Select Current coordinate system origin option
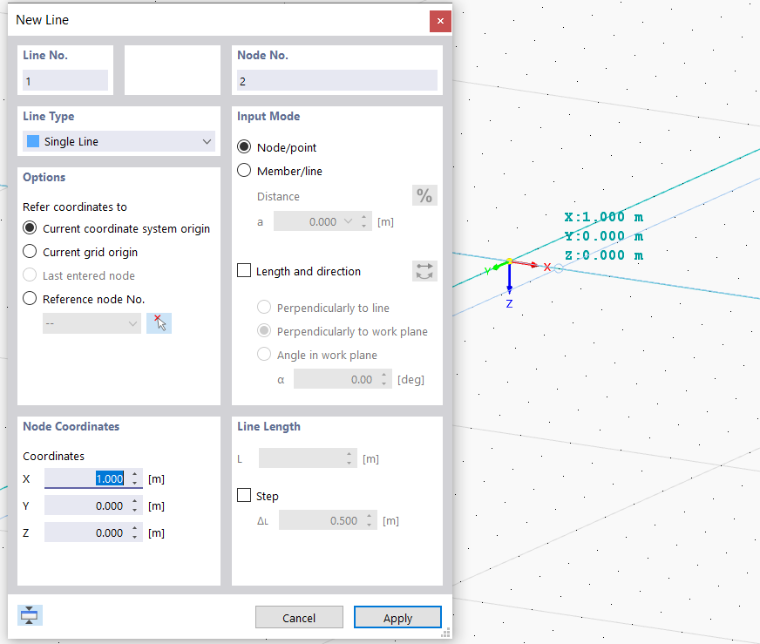This screenshot has width=760, height=644. tap(30, 228)
